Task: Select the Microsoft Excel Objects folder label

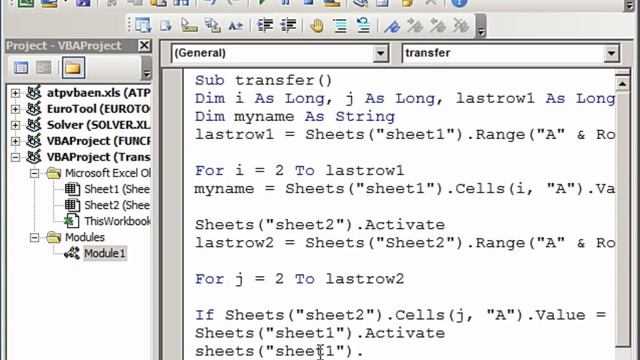Action: click(108, 173)
